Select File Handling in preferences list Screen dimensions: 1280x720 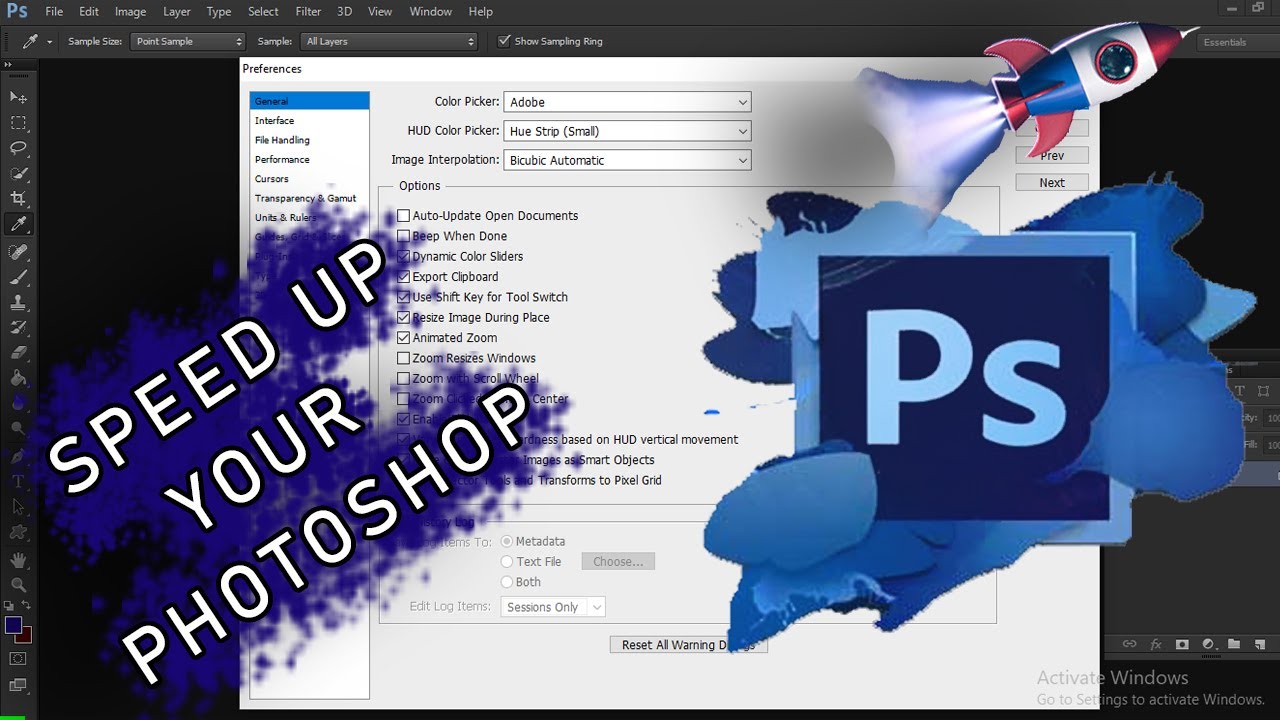click(x=282, y=140)
